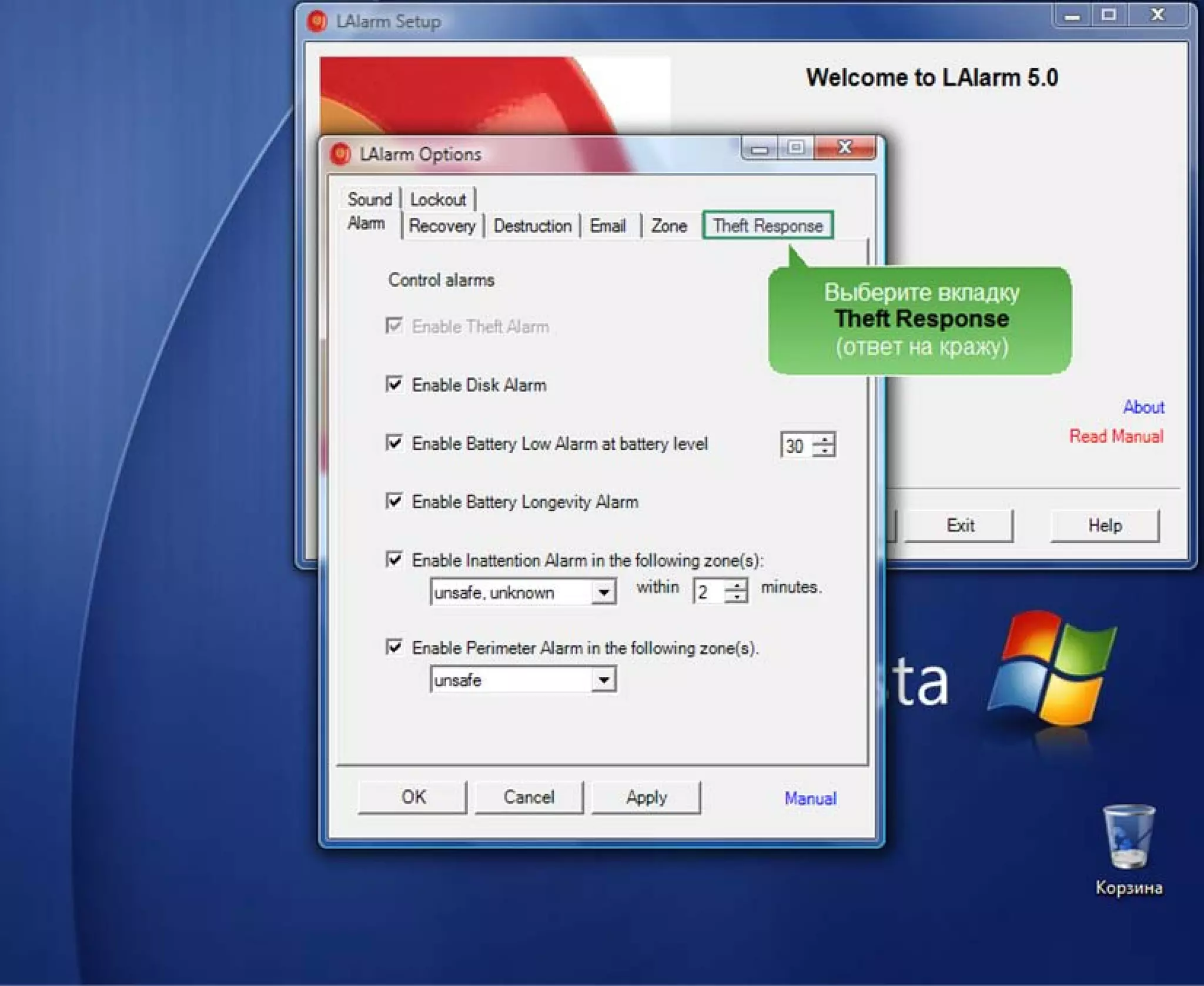Image resolution: width=1204 pixels, height=986 pixels.
Task: Close the LAlarm Options dialog
Action: (x=845, y=148)
